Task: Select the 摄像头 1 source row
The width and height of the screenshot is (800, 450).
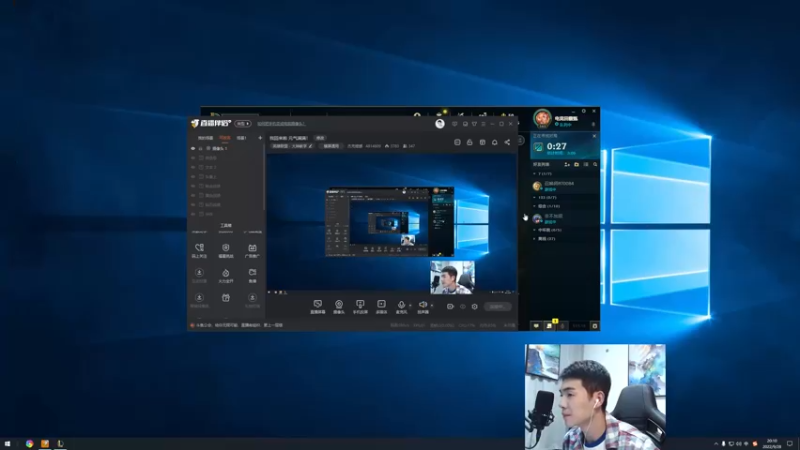Action: [x=226, y=148]
